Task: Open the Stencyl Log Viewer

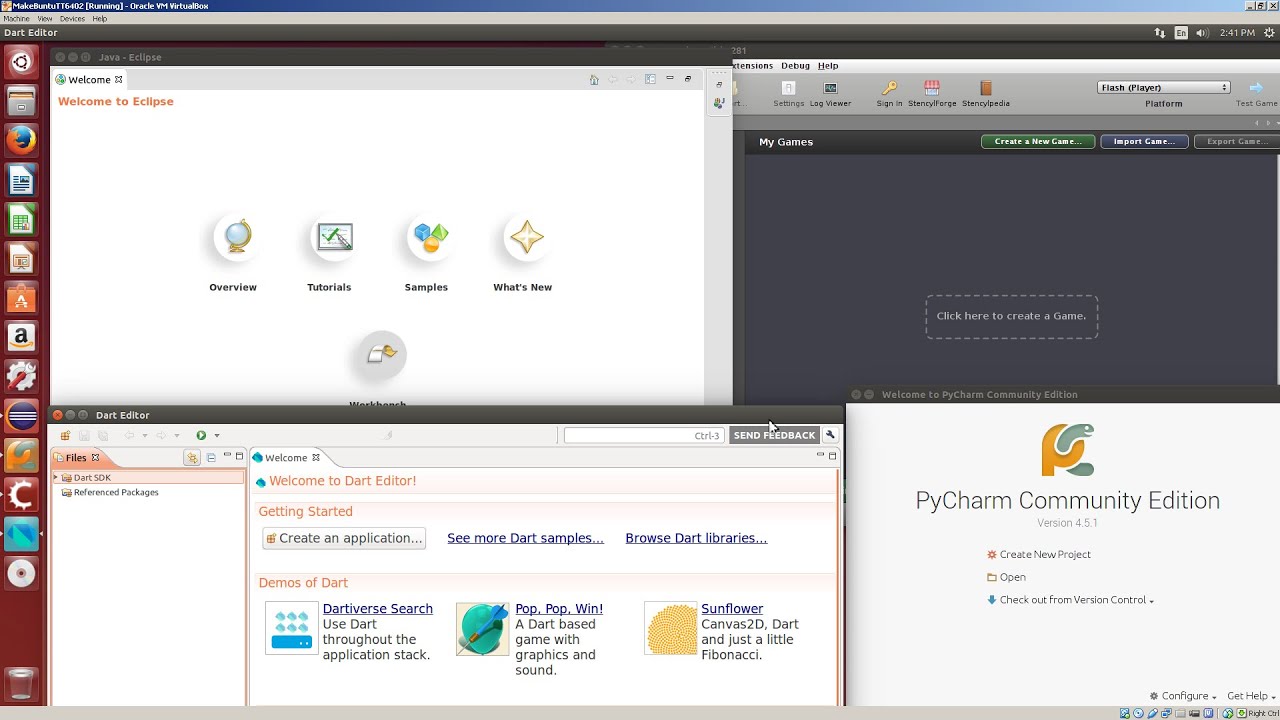Action: coord(830,88)
